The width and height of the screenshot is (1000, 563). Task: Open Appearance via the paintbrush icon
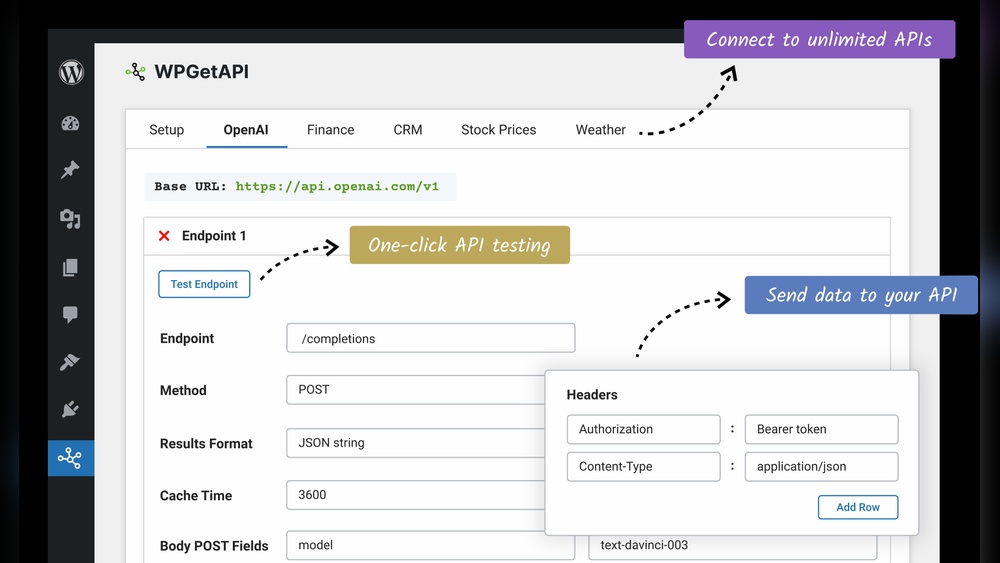70,362
